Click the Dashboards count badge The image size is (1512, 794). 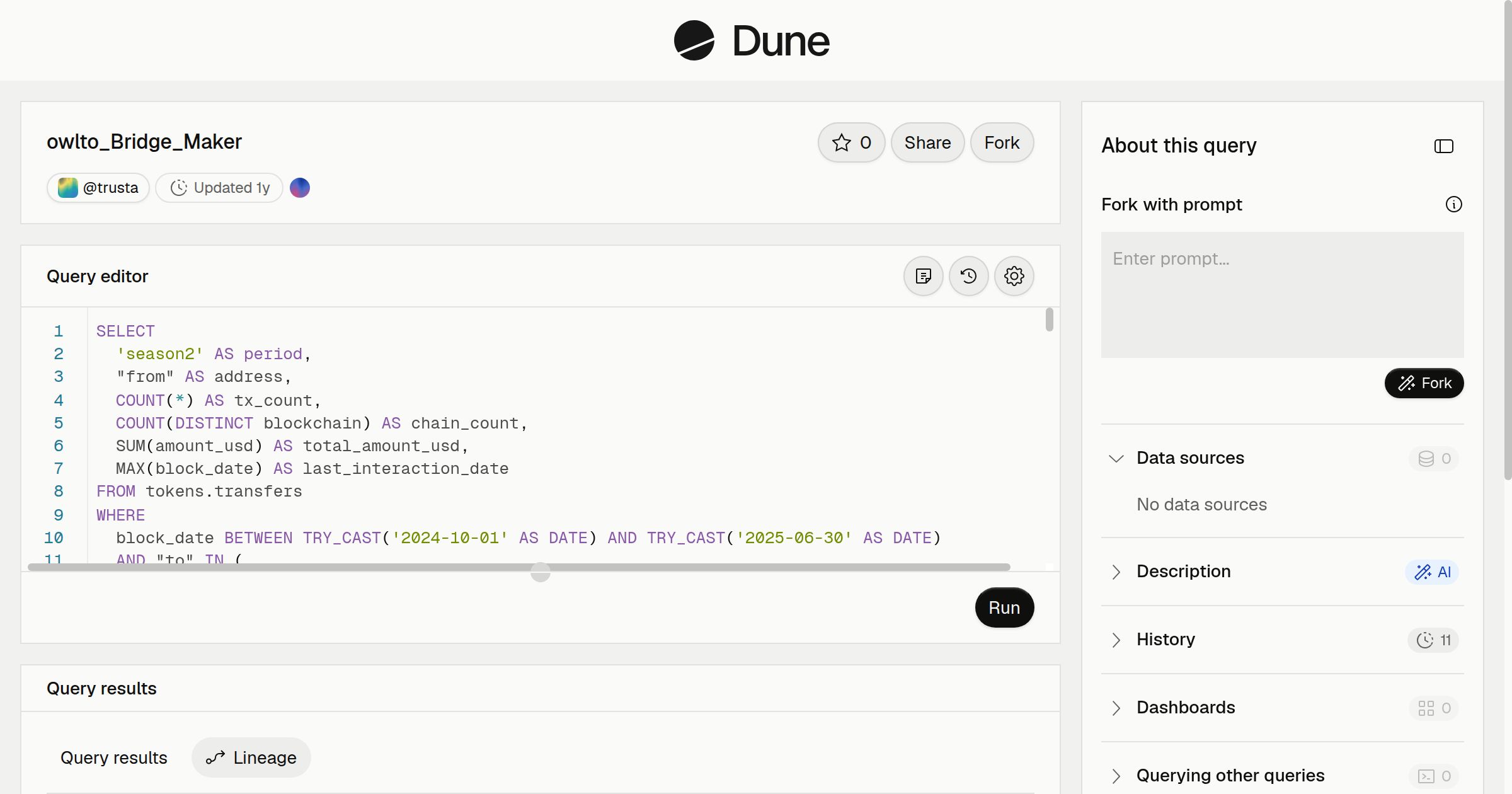click(x=1434, y=708)
